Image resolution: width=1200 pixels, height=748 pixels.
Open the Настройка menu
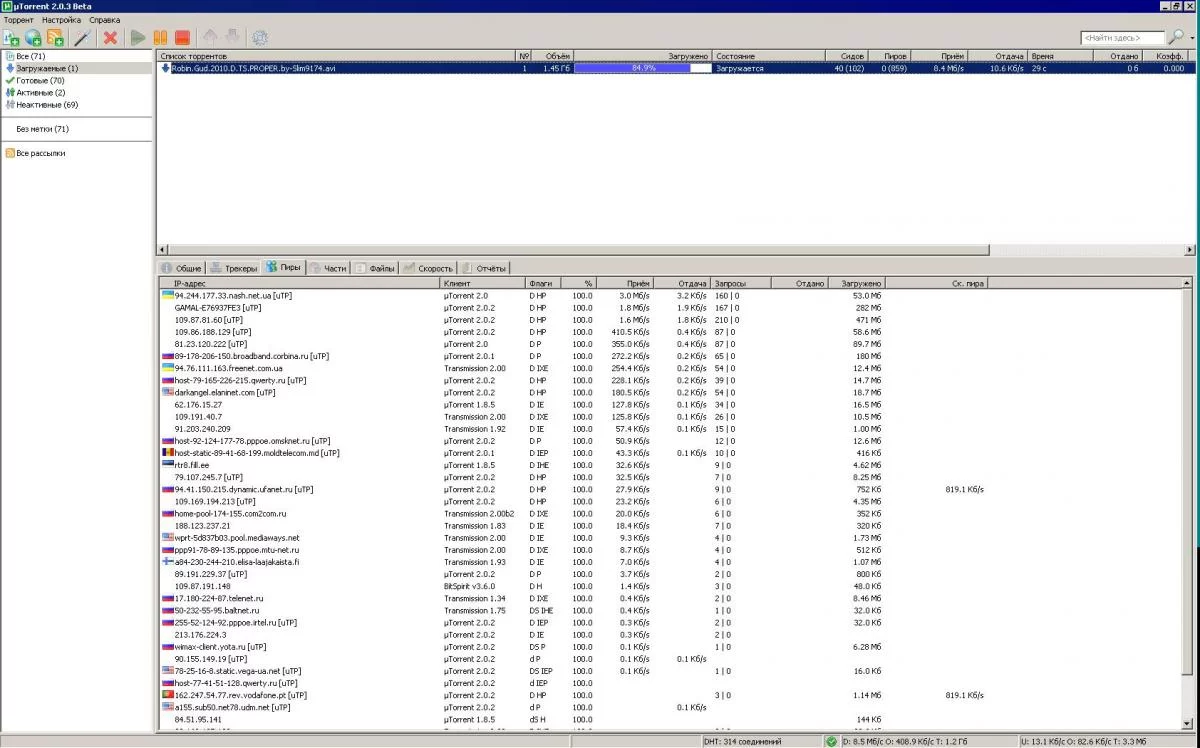pos(61,20)
